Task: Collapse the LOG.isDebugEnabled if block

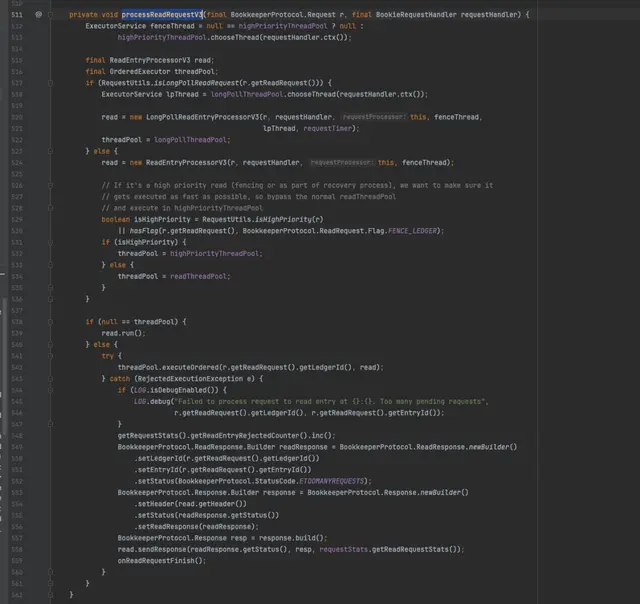Action: click(x=50, y=390)
